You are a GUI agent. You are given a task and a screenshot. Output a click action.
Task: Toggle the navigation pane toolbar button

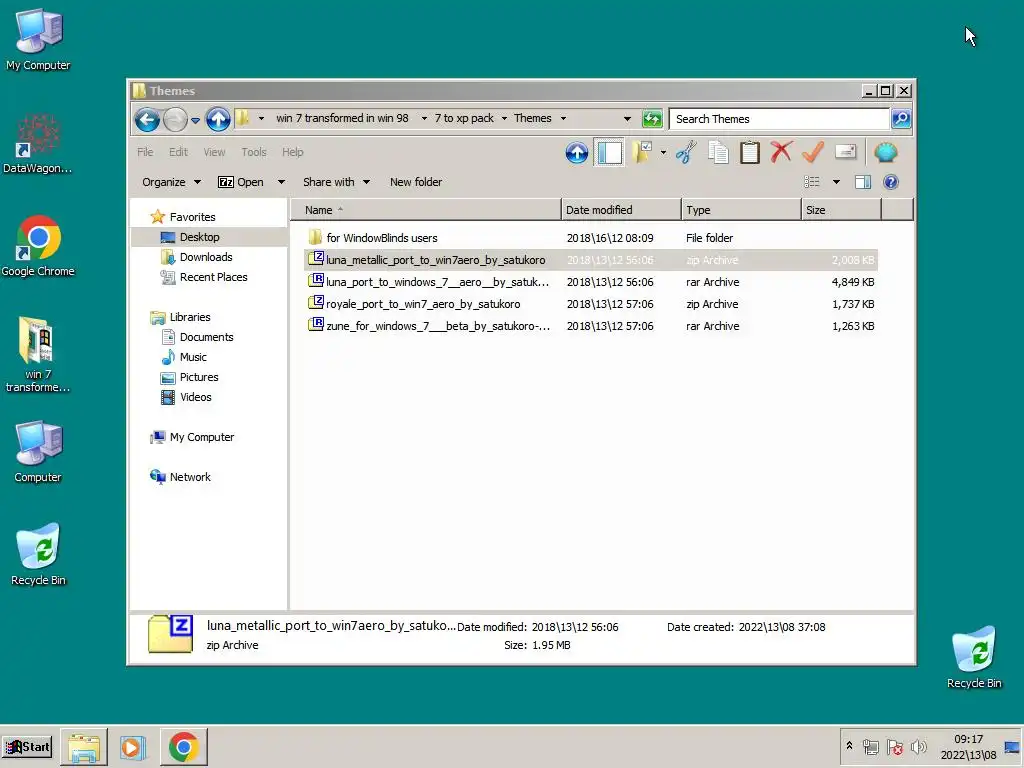(x=609, y=153)
